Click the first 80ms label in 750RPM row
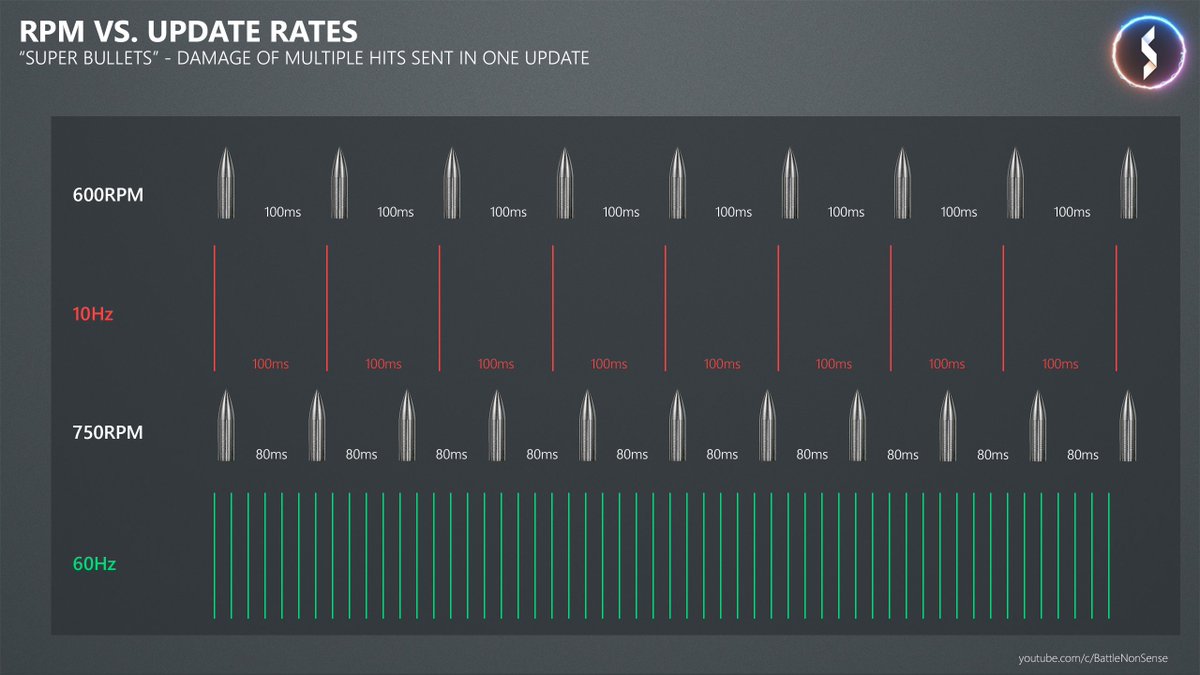 271,454
